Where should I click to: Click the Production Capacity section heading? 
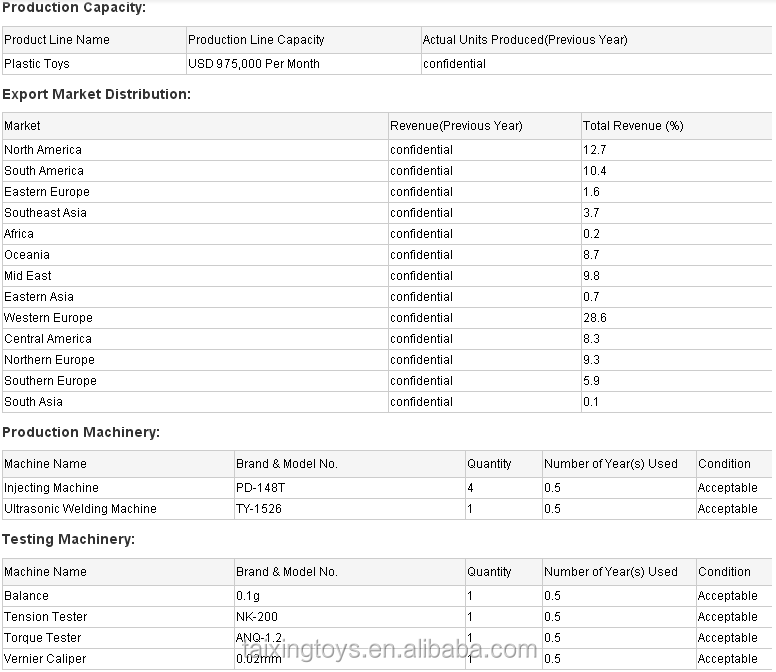(x=73, y=8)
